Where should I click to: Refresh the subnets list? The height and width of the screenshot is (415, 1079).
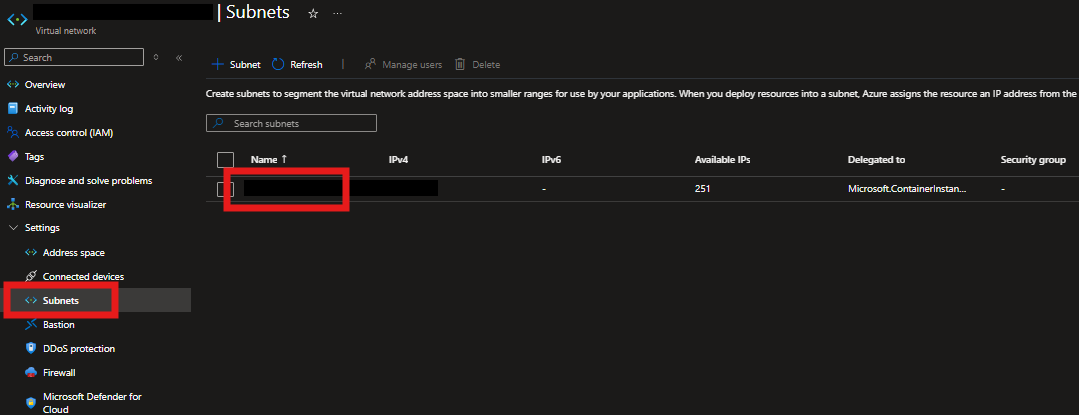(297, 65)
